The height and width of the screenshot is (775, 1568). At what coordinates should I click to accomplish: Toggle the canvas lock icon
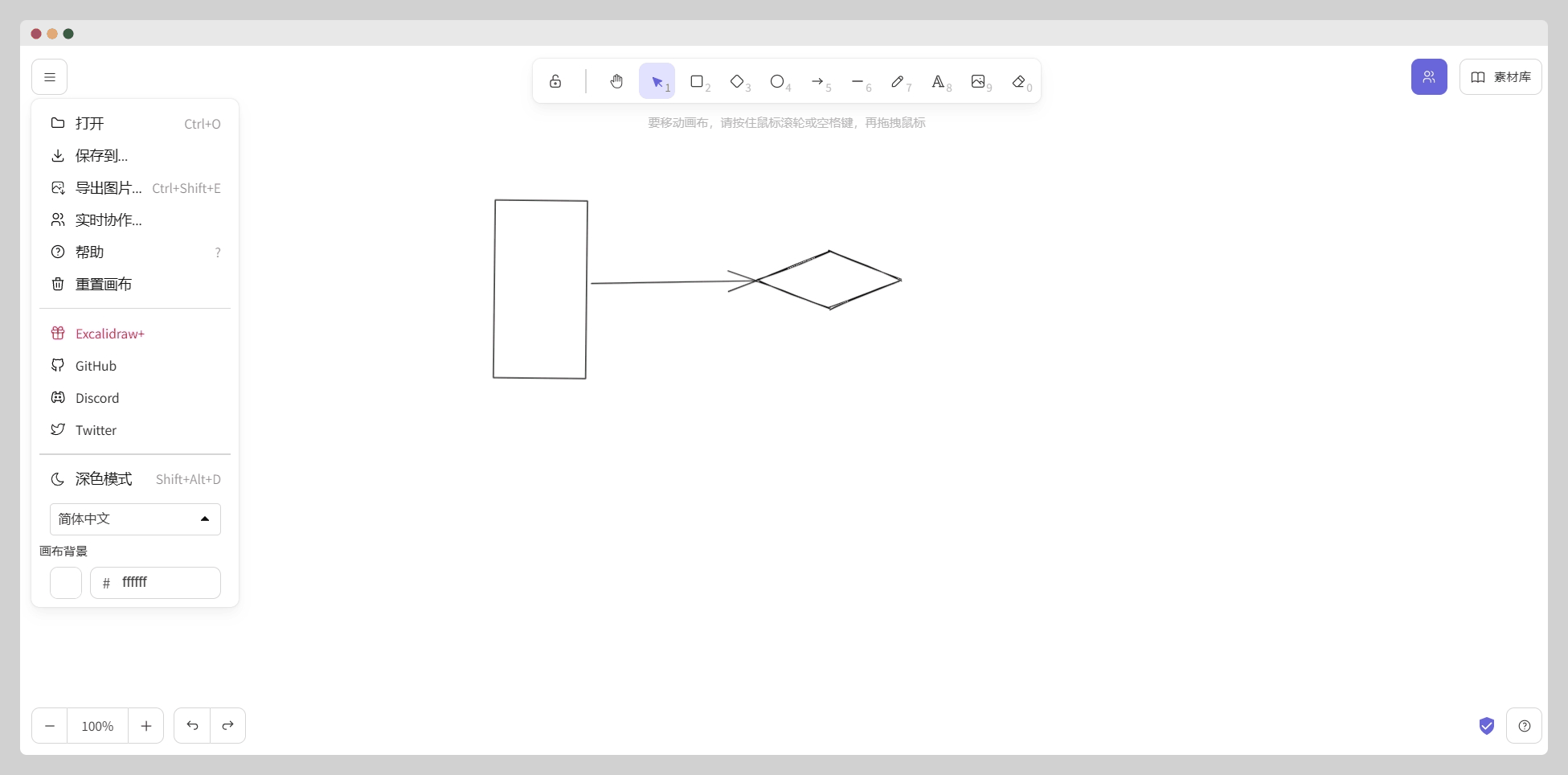click(555, 81)
